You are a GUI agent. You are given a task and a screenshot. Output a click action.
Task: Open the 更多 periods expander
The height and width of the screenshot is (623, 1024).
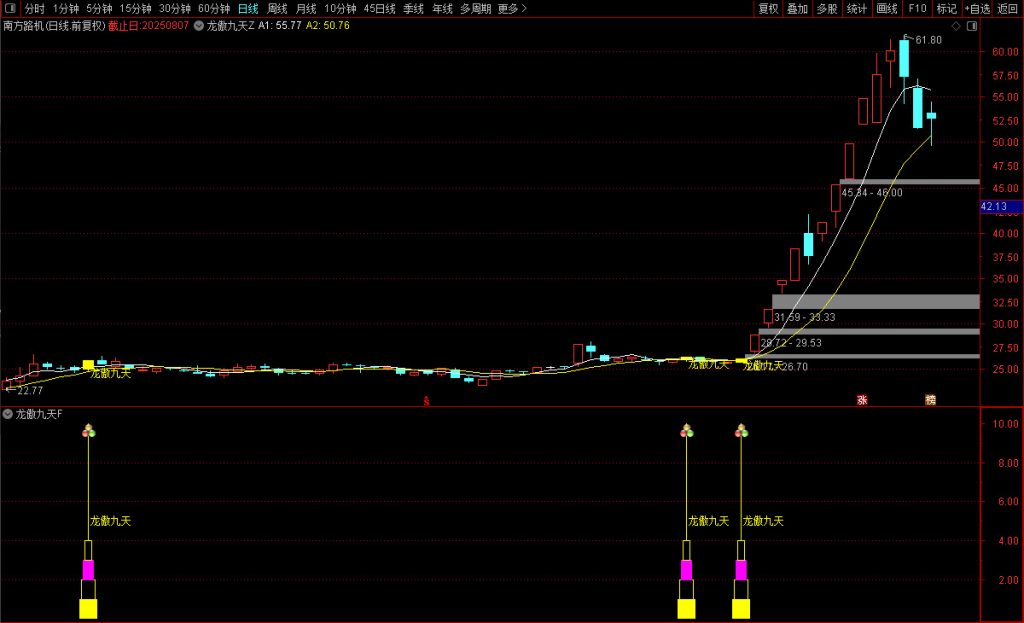512,9
